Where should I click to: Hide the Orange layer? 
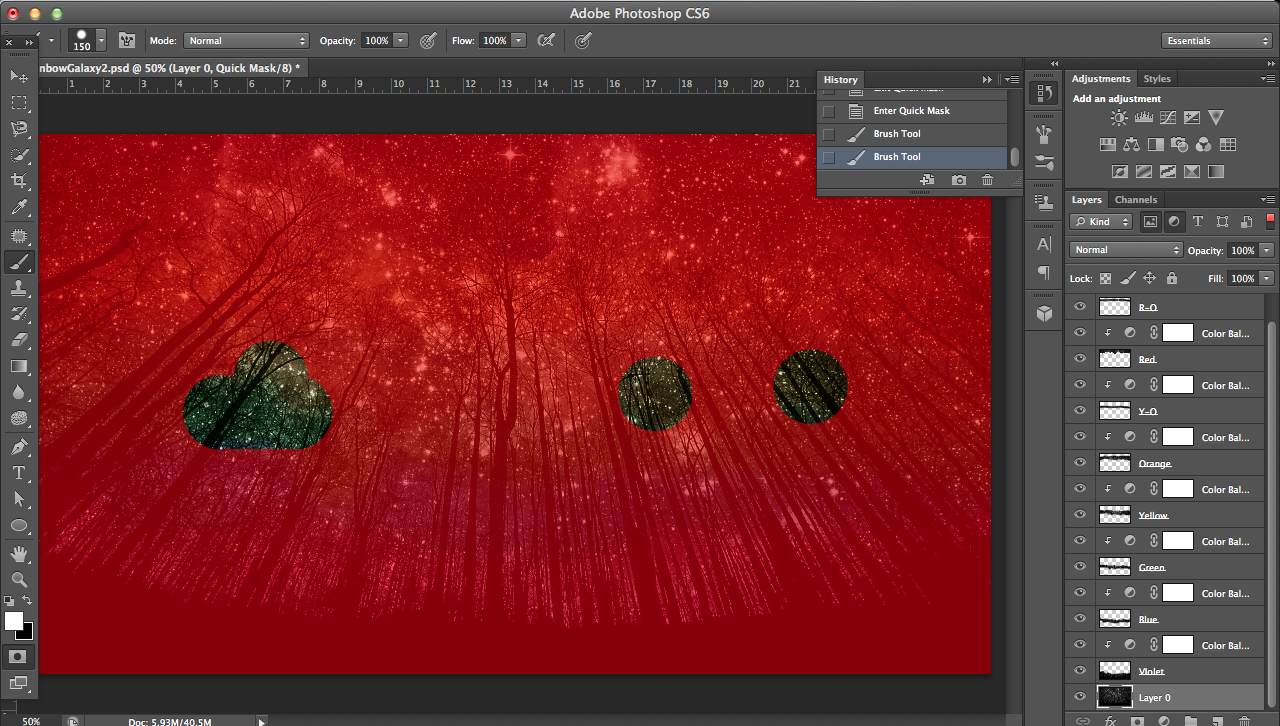(x=1079, y=463)
